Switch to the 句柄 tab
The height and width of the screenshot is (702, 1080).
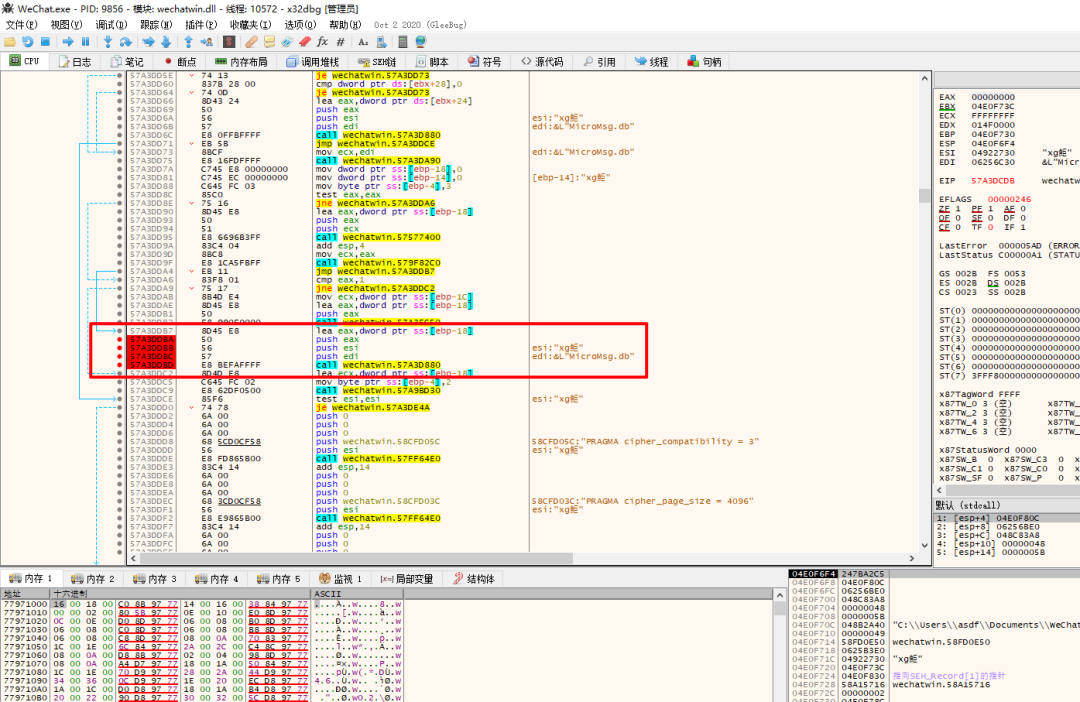(705, 62)
